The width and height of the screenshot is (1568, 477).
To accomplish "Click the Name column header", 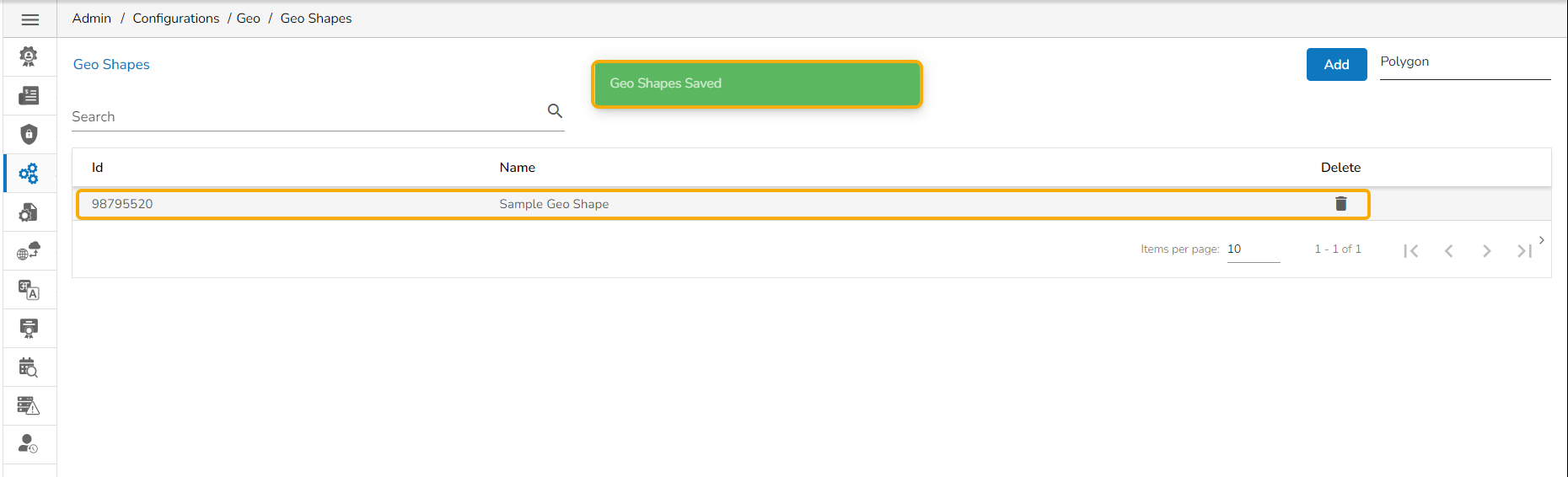I will click(518, 168).
